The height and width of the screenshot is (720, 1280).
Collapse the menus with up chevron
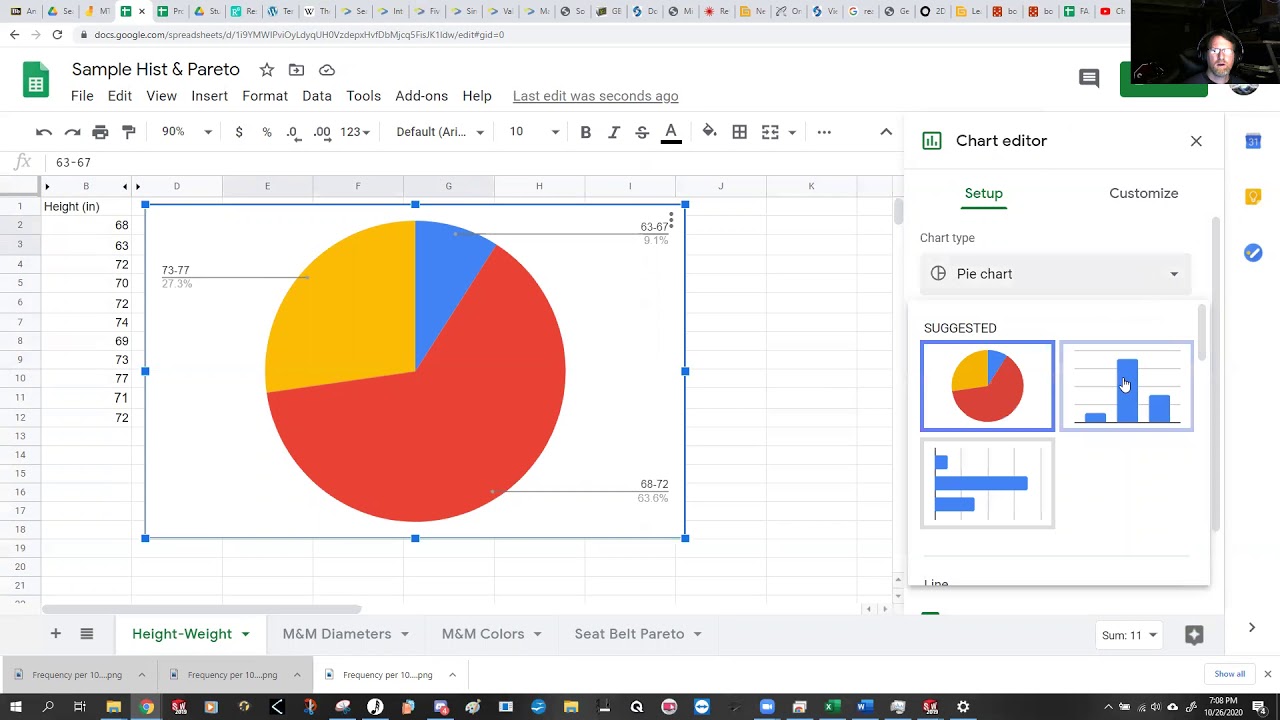pyautogui.click(x=886, y=132)
